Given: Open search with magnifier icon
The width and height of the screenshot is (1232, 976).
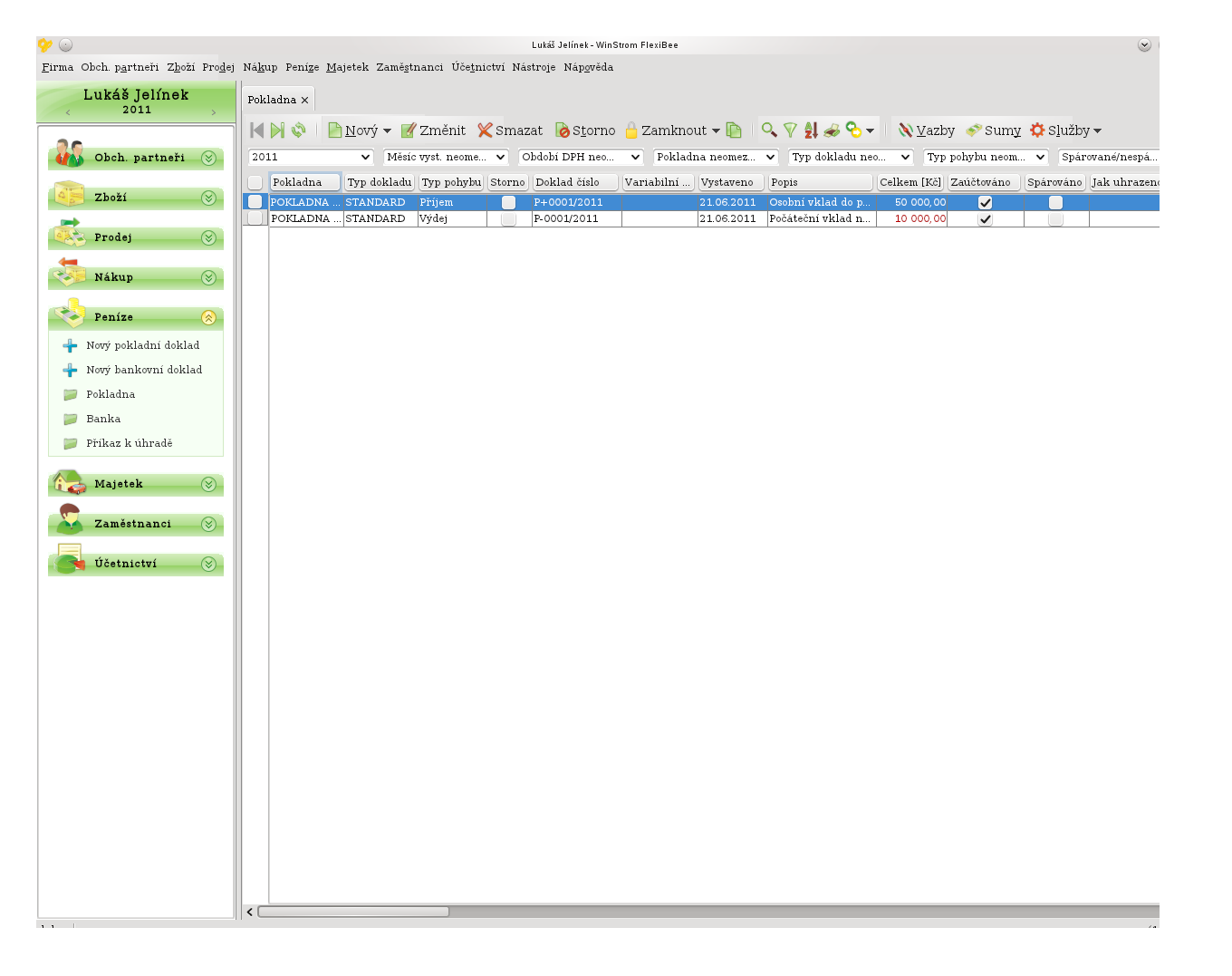Looking at the screenshot, I should [769, 130].
